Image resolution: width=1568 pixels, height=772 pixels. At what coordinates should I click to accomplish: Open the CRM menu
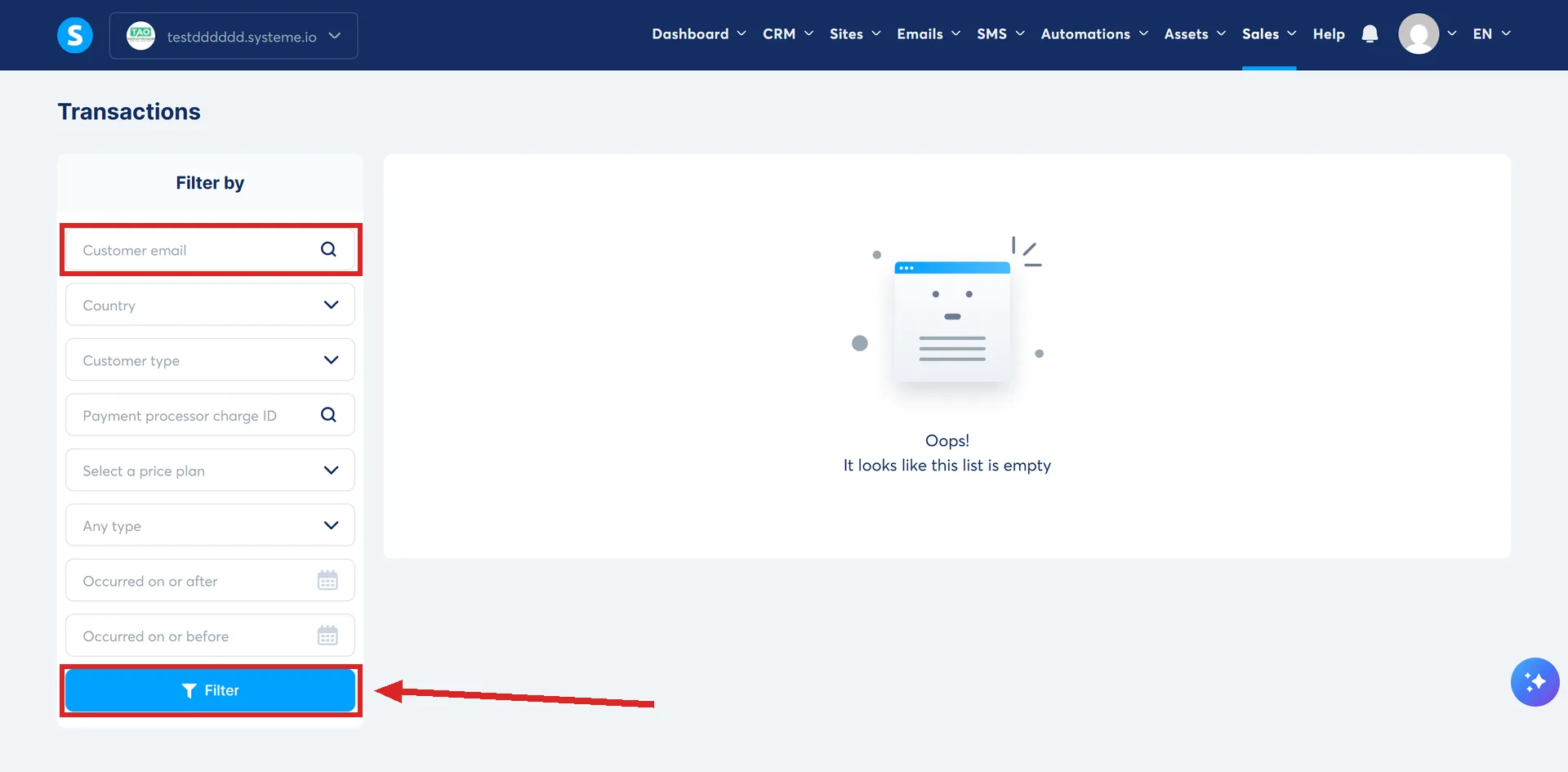point(788,33)
